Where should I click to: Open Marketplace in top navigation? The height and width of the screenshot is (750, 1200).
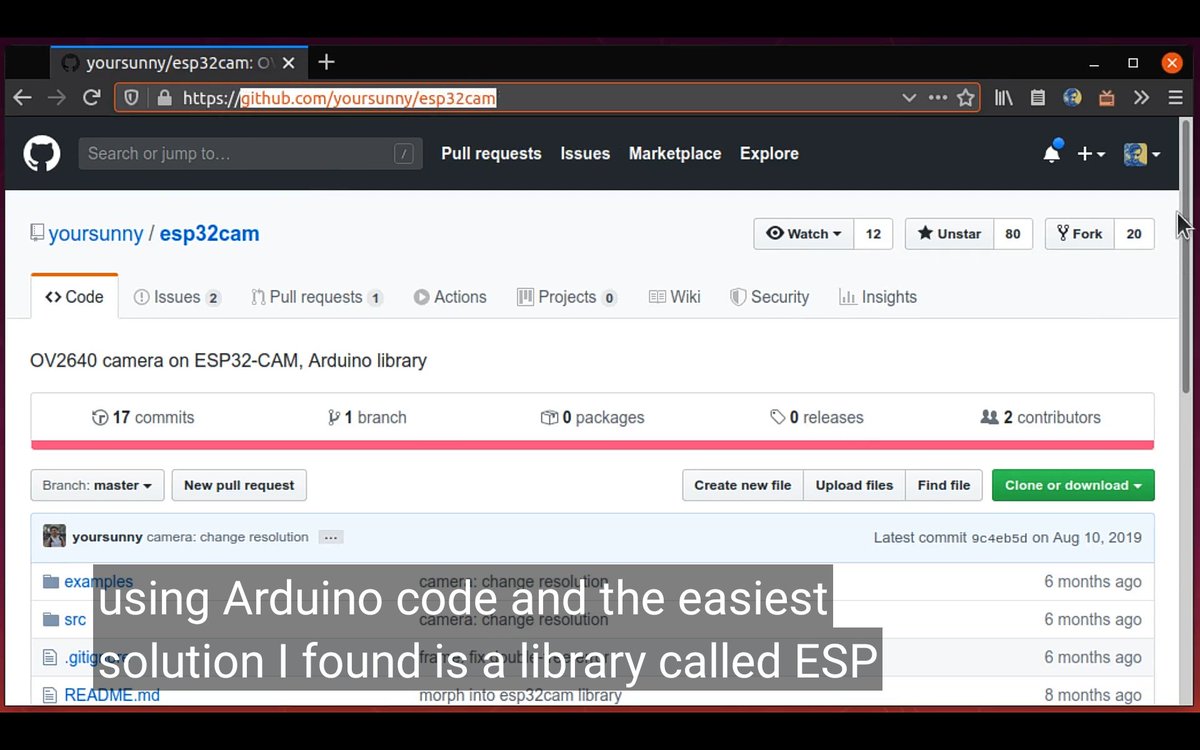[x=675, y=154]
